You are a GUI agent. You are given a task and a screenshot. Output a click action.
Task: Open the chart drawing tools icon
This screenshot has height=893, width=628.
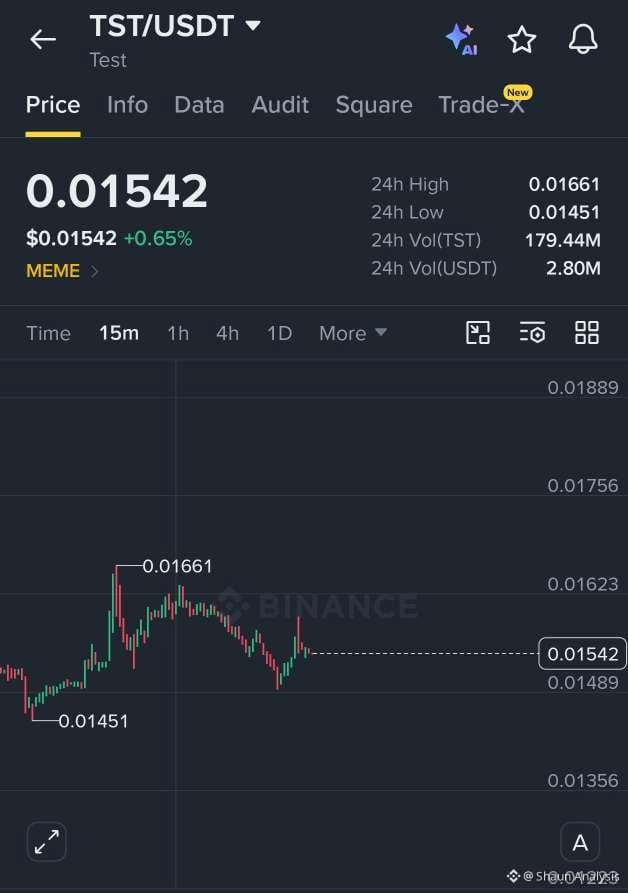pos(478,333)
